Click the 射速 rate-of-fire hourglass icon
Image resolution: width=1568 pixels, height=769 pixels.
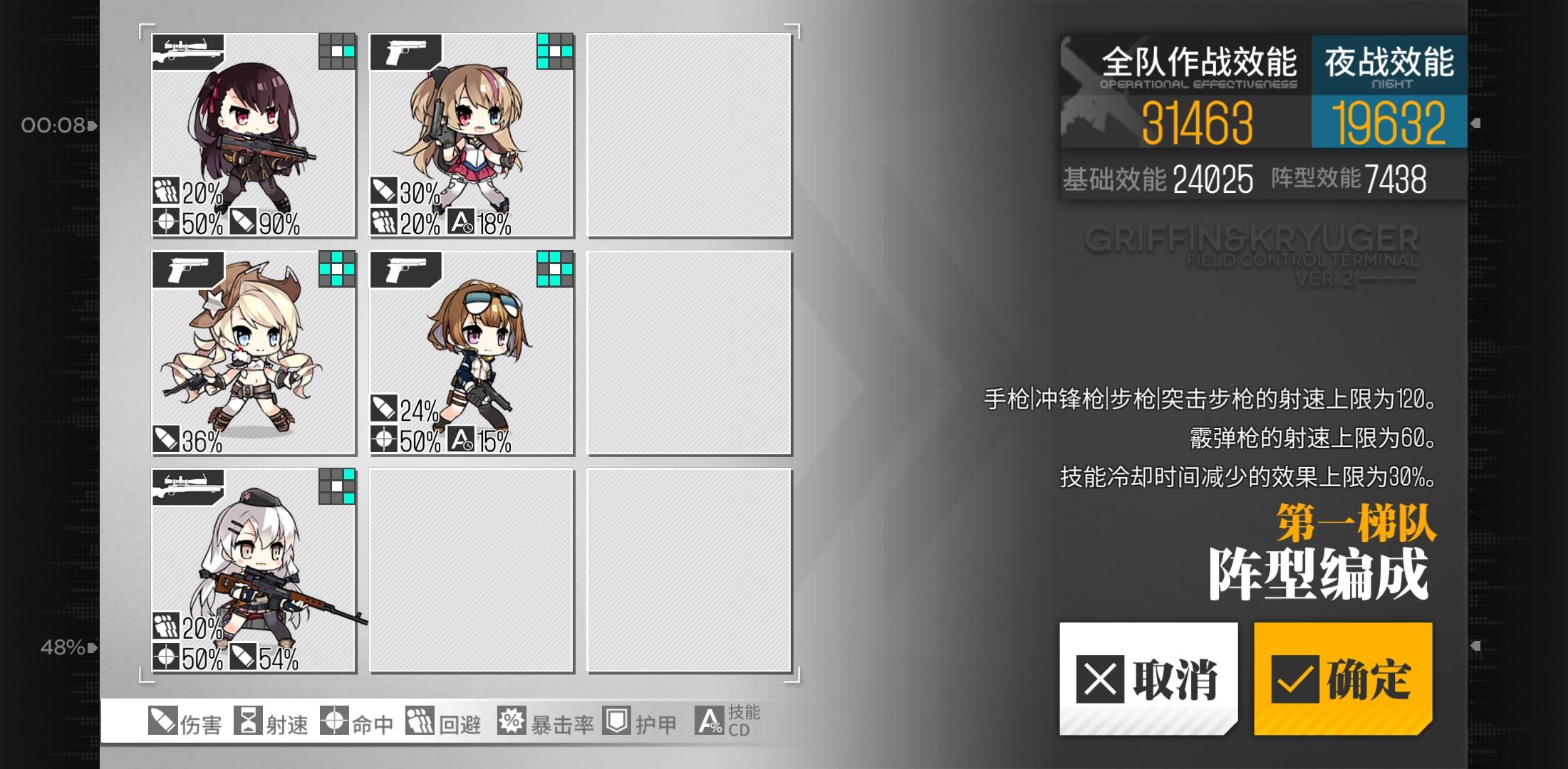point(248,721)
